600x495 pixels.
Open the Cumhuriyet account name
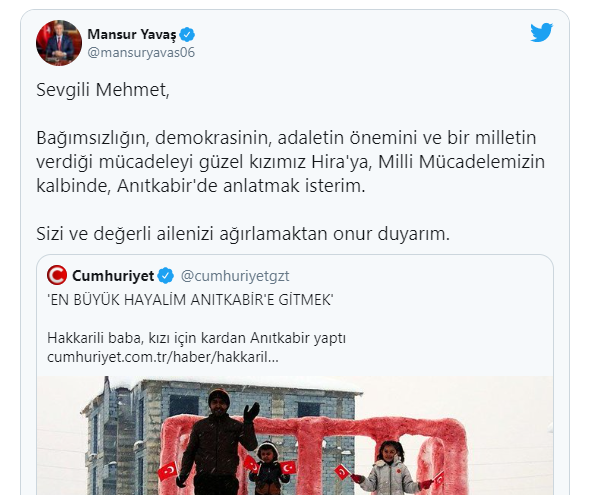[x=113, y=275]
